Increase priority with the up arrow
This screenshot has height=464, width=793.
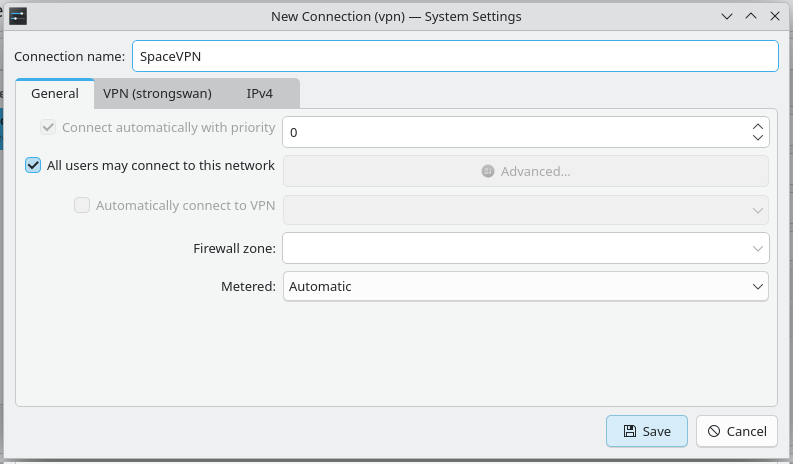coord(757,126)
